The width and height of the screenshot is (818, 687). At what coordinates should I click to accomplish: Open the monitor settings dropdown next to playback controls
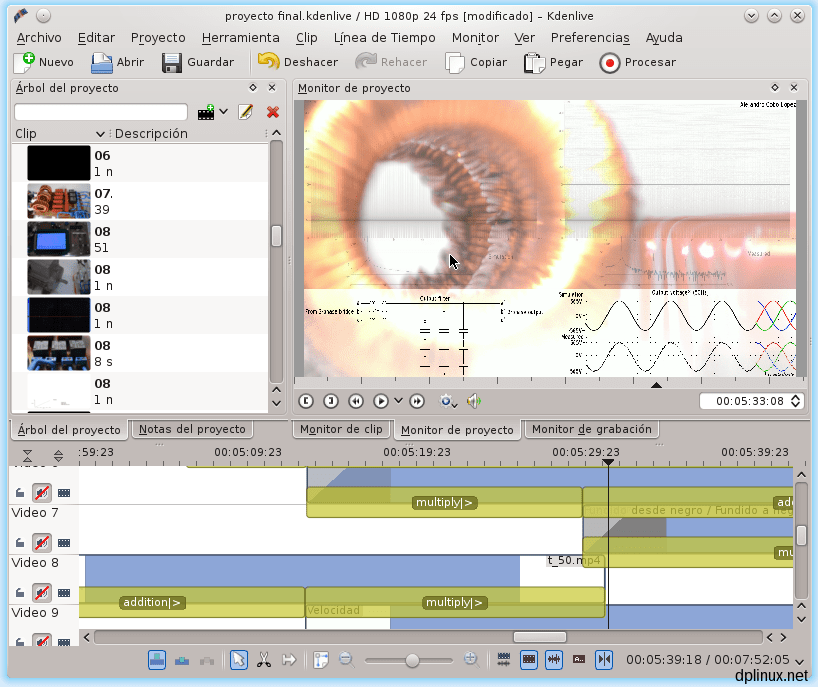(447, 400)
